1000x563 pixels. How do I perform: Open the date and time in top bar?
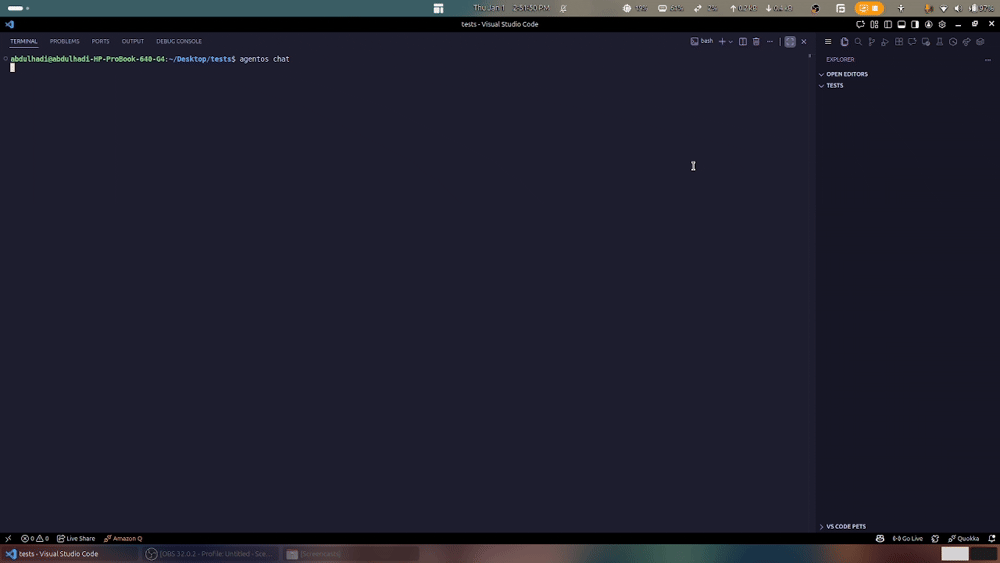pos(511,8)
